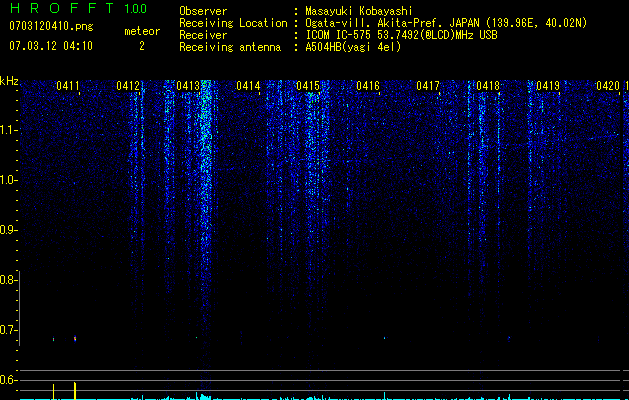Click antenna text A504HB(yagi 4el)
The width and height of the screenshot is (629, 400).
tap(353, 47)
